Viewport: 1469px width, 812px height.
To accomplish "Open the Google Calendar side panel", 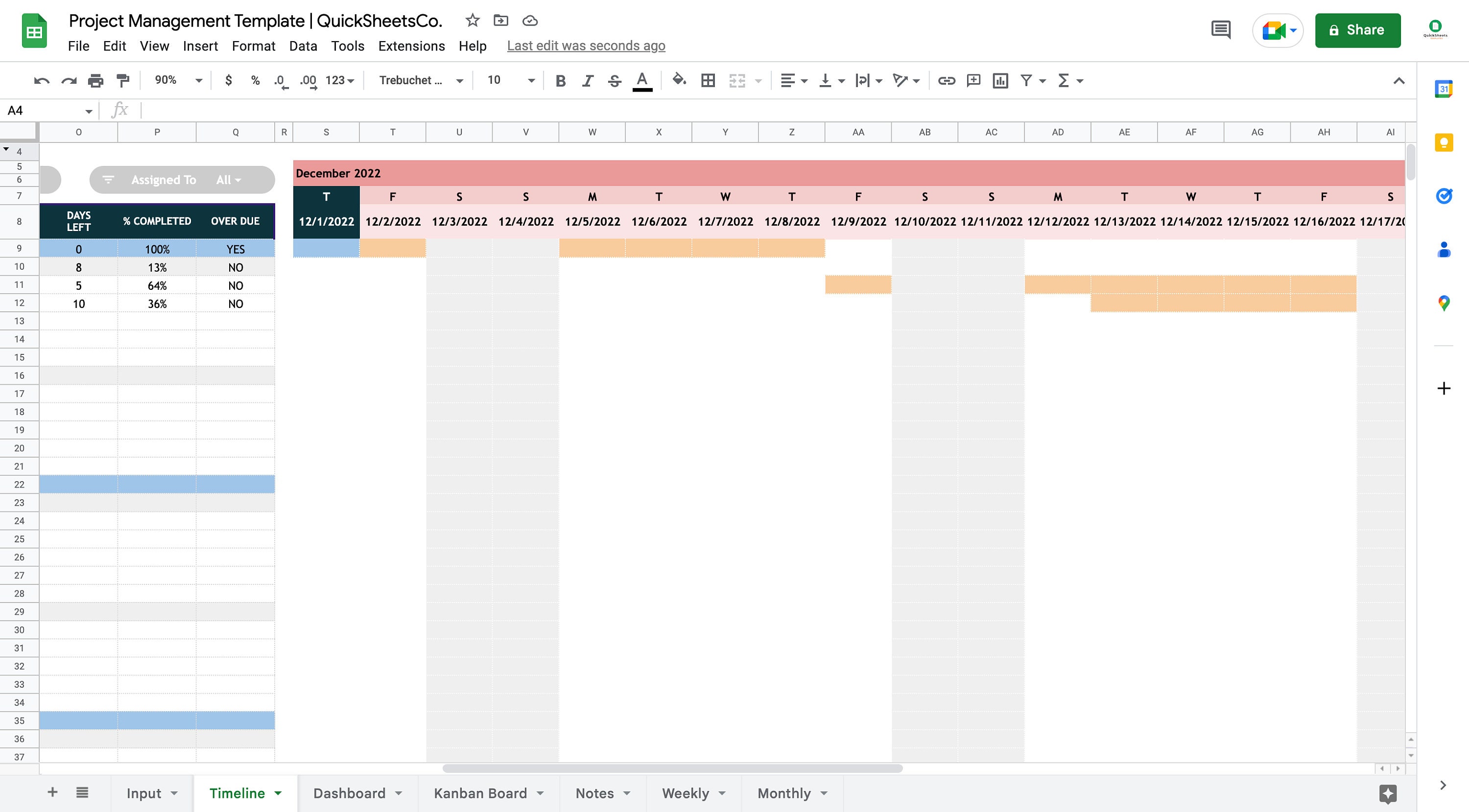I will pos(1444,88).
